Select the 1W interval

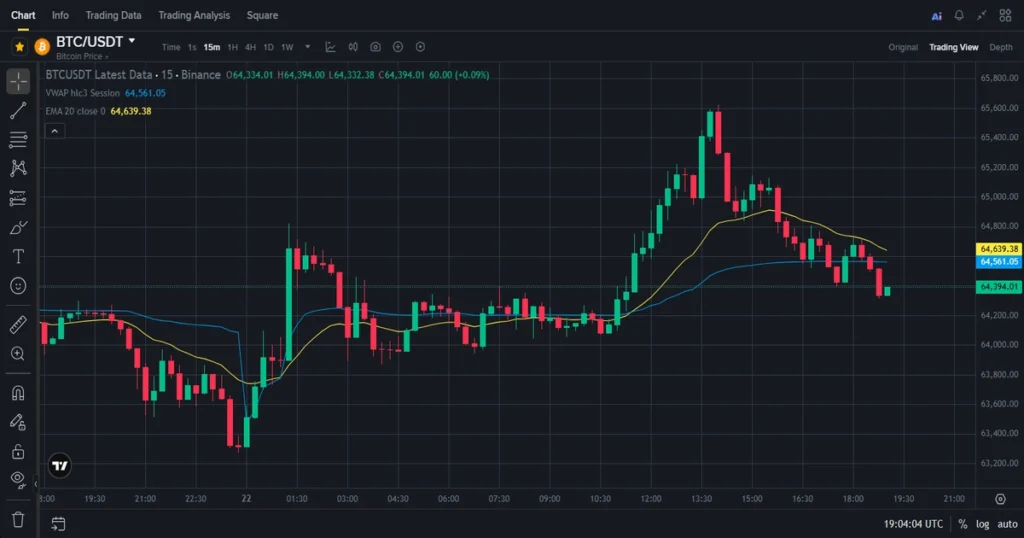[x=287, y=47]
